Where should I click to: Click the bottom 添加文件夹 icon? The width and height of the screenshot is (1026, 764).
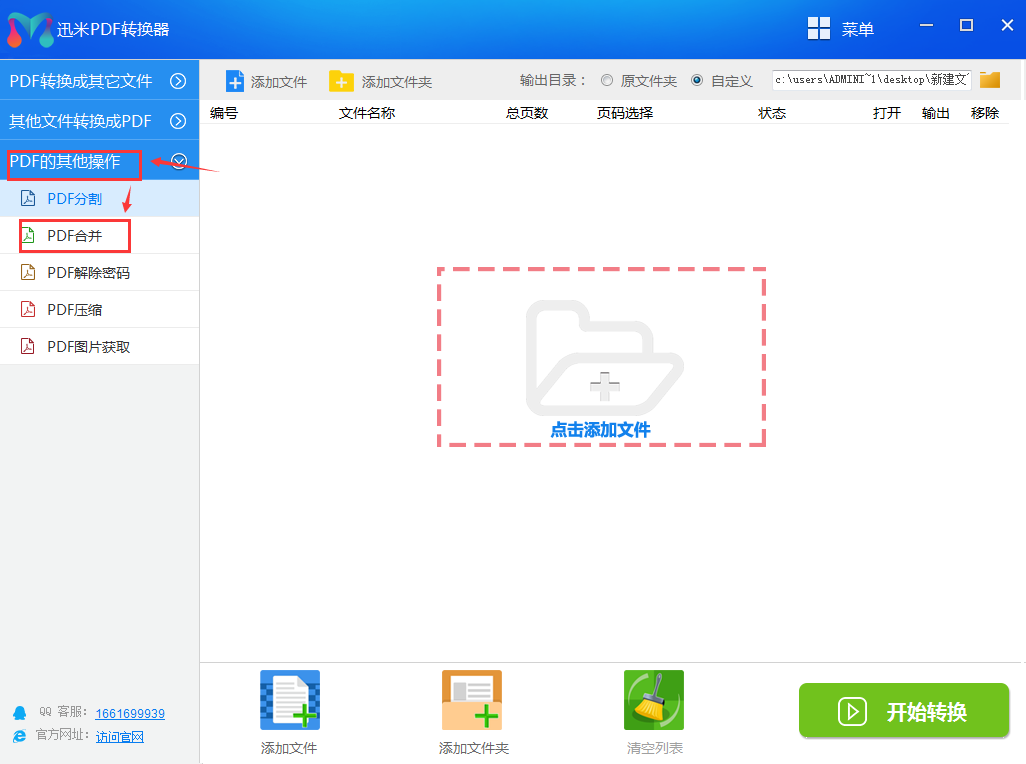pos(471,700)
